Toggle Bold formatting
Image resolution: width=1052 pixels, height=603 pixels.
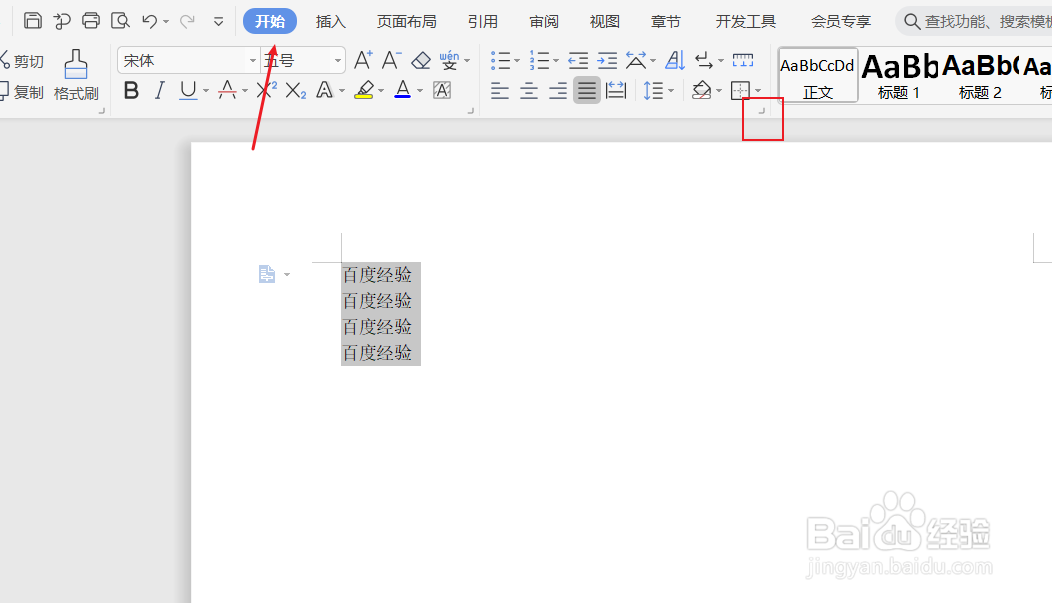click(x=132, y=90)
